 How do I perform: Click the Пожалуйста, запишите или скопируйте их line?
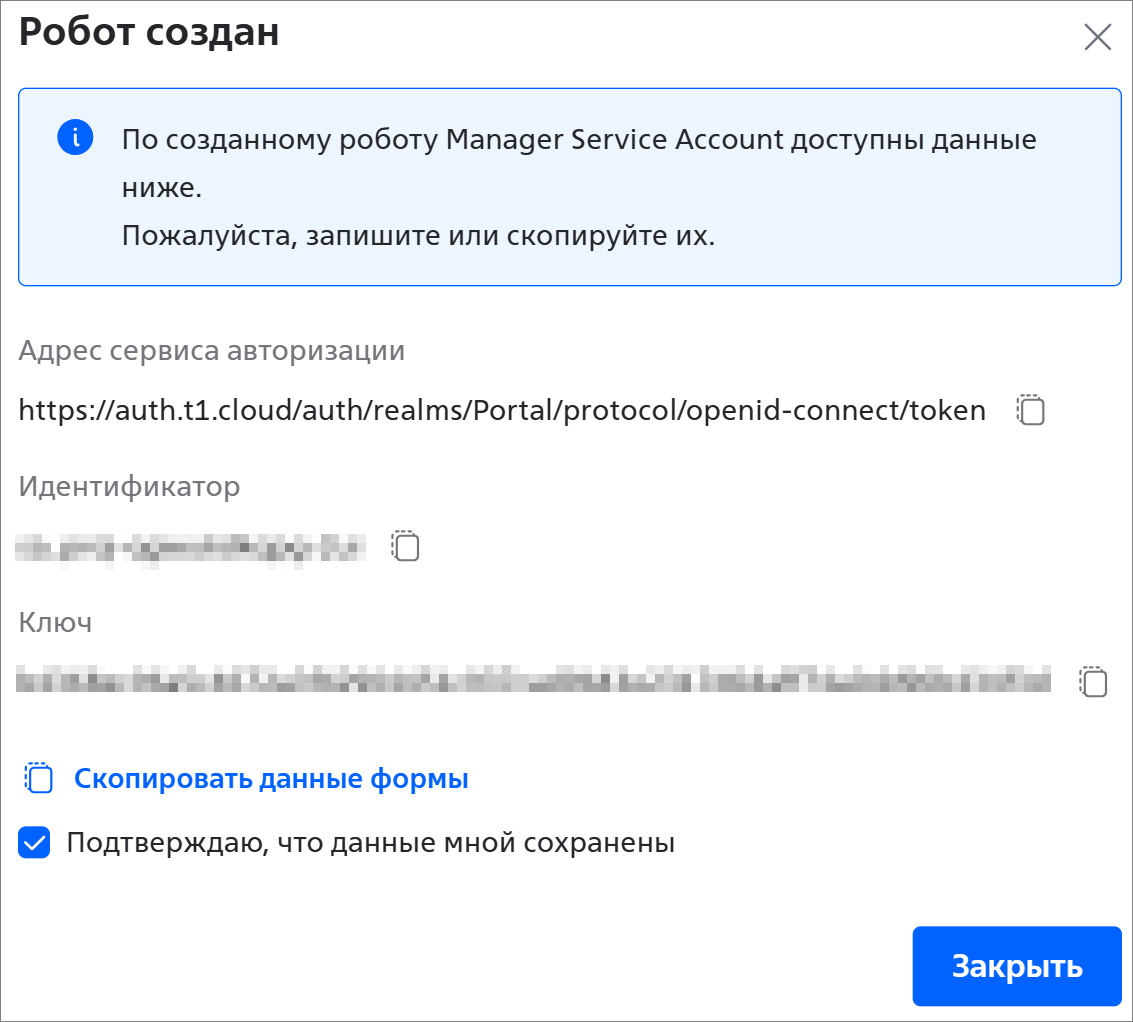point(418,237)
